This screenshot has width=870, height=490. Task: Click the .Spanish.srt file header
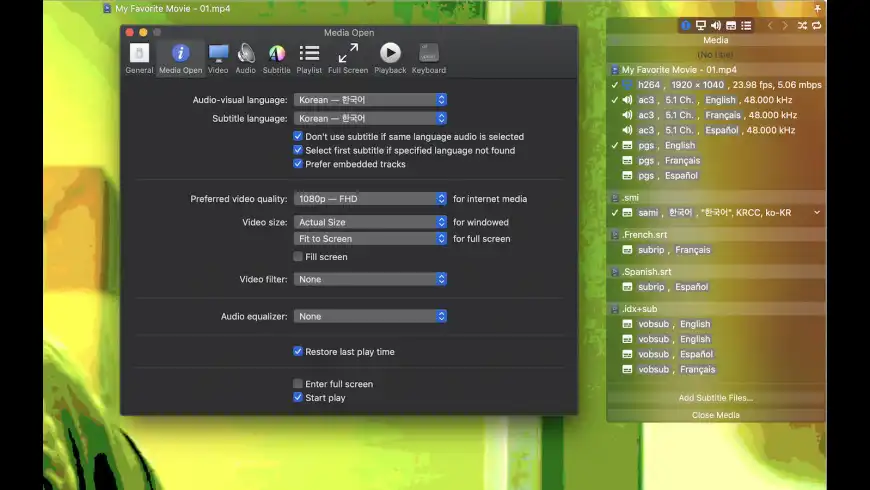[716, 272]
